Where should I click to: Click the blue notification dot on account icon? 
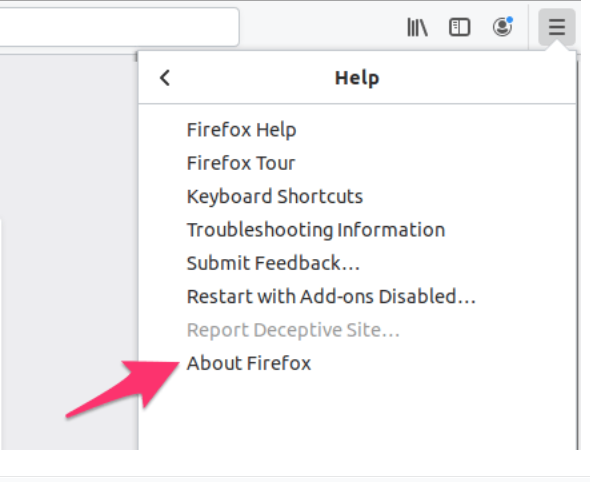(x=509, y=20)
